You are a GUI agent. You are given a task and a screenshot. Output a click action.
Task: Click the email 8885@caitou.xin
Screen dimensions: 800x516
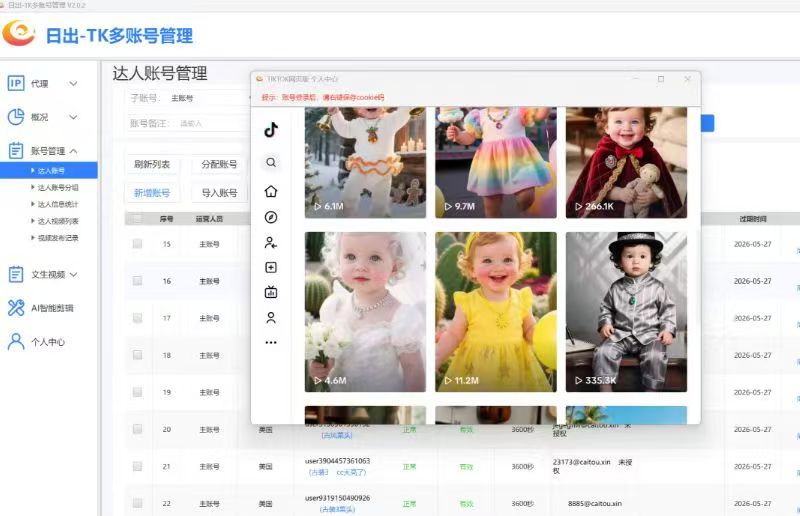click(594, 503)
